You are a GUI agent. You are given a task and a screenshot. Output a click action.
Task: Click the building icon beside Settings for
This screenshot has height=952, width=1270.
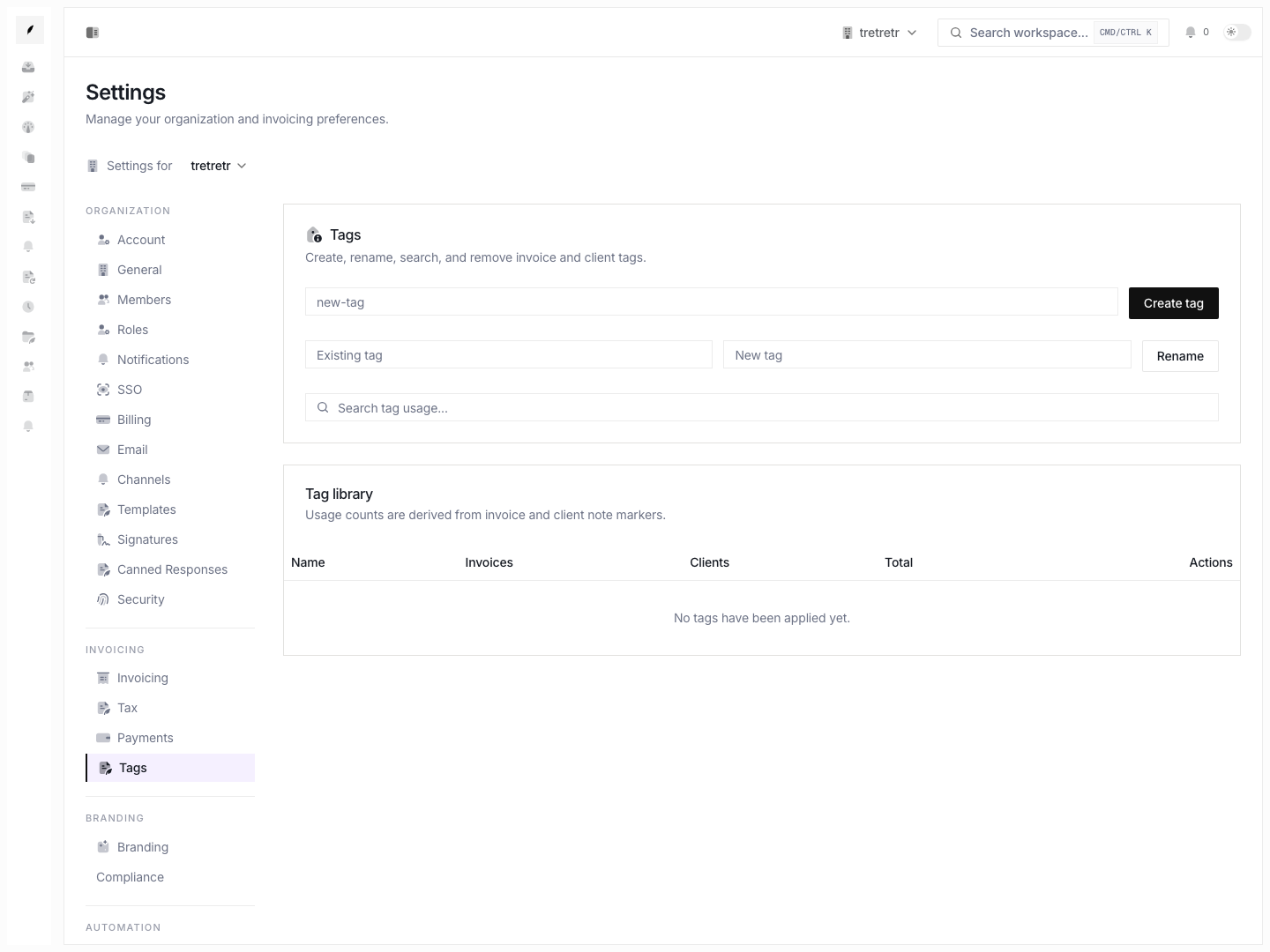93,166
